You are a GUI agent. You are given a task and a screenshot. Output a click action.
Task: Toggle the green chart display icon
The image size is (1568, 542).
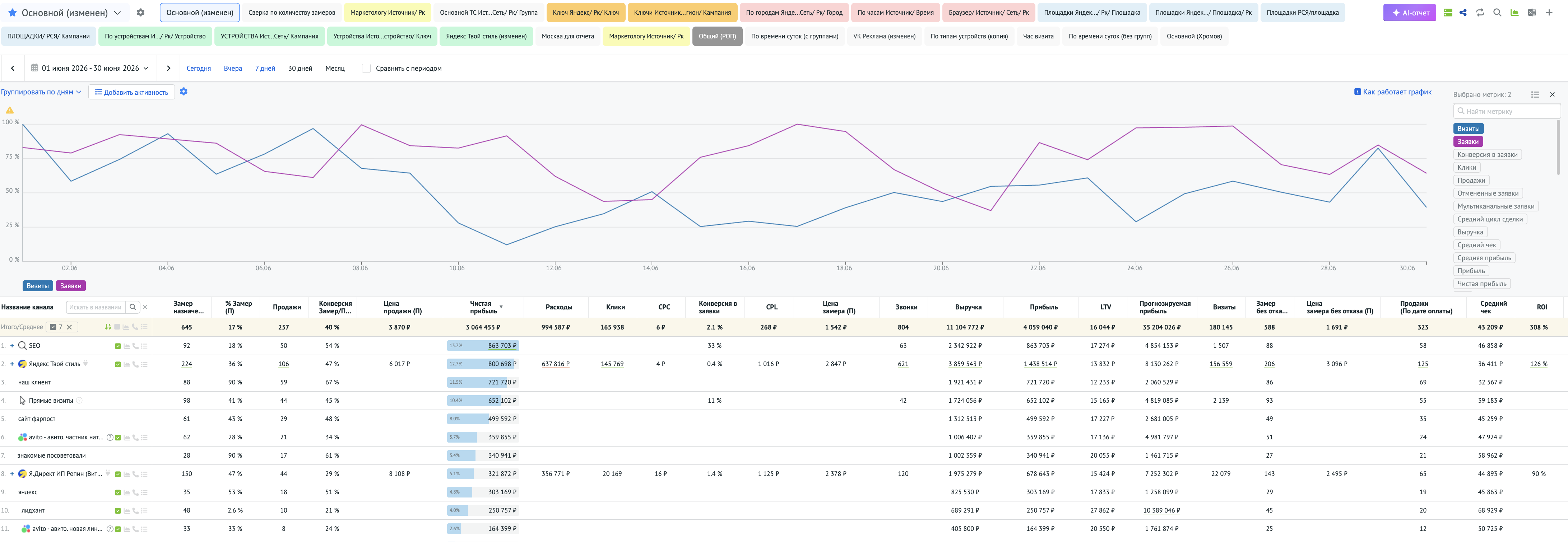tap(1514, 12)
